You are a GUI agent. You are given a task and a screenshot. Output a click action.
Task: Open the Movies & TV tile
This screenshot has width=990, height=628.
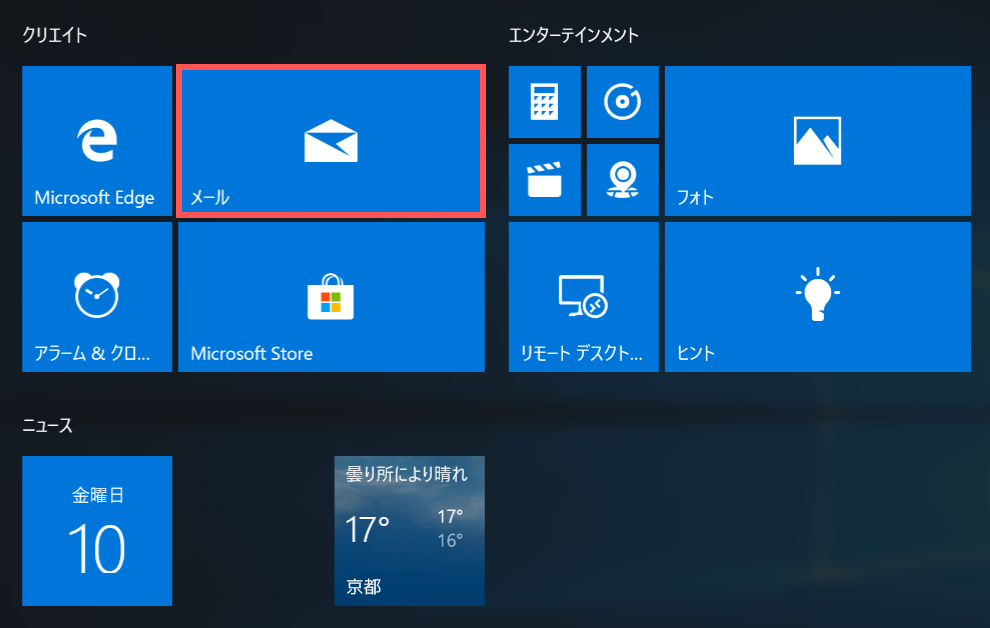pyautogui.click(x=545, y=180)
